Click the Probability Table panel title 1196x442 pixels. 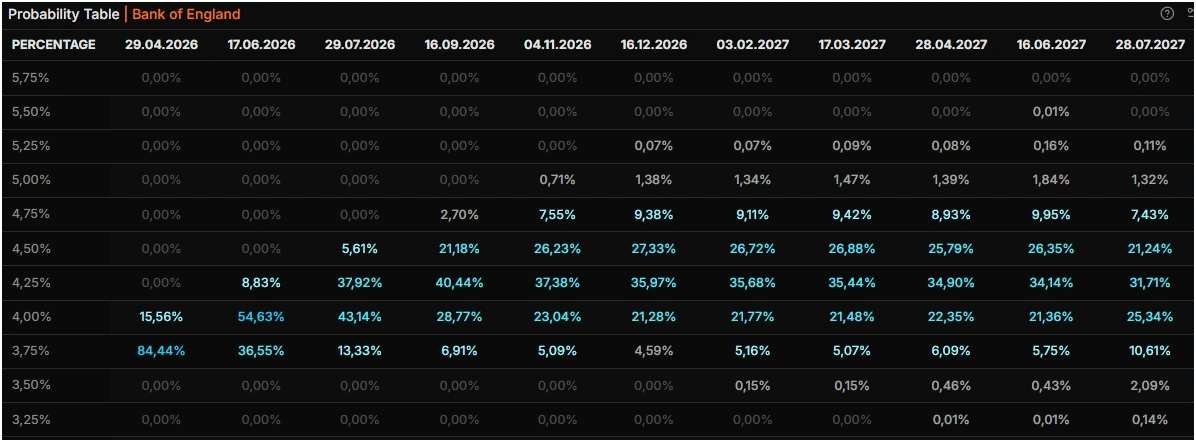click(x=63, y=15)
